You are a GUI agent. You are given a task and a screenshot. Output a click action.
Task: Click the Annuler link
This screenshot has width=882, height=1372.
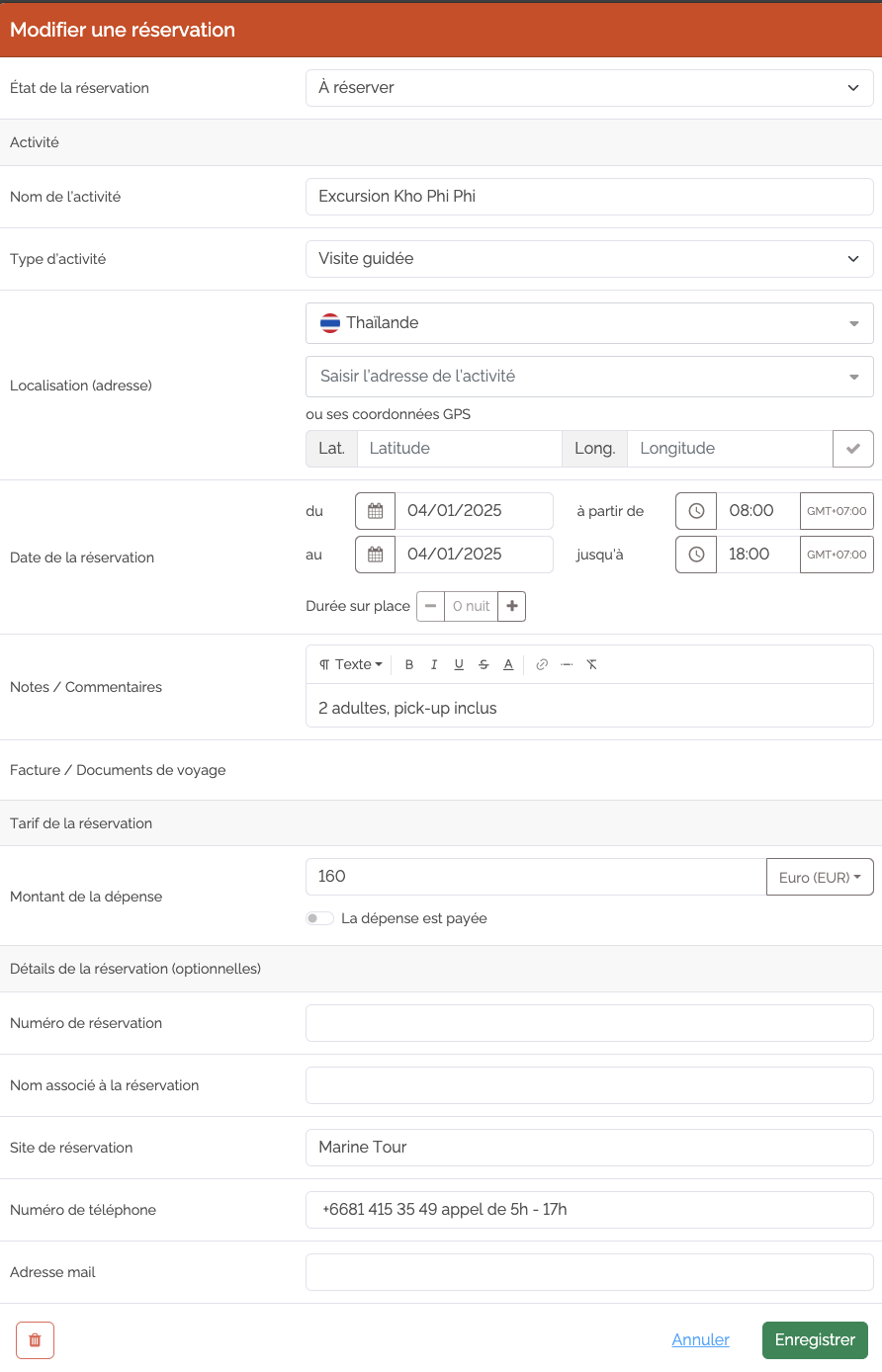click(700, 1340)
